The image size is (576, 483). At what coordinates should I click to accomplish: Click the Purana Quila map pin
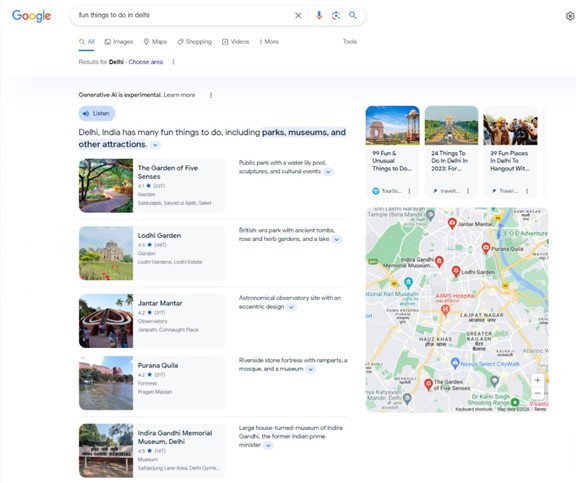coord(486,248)
